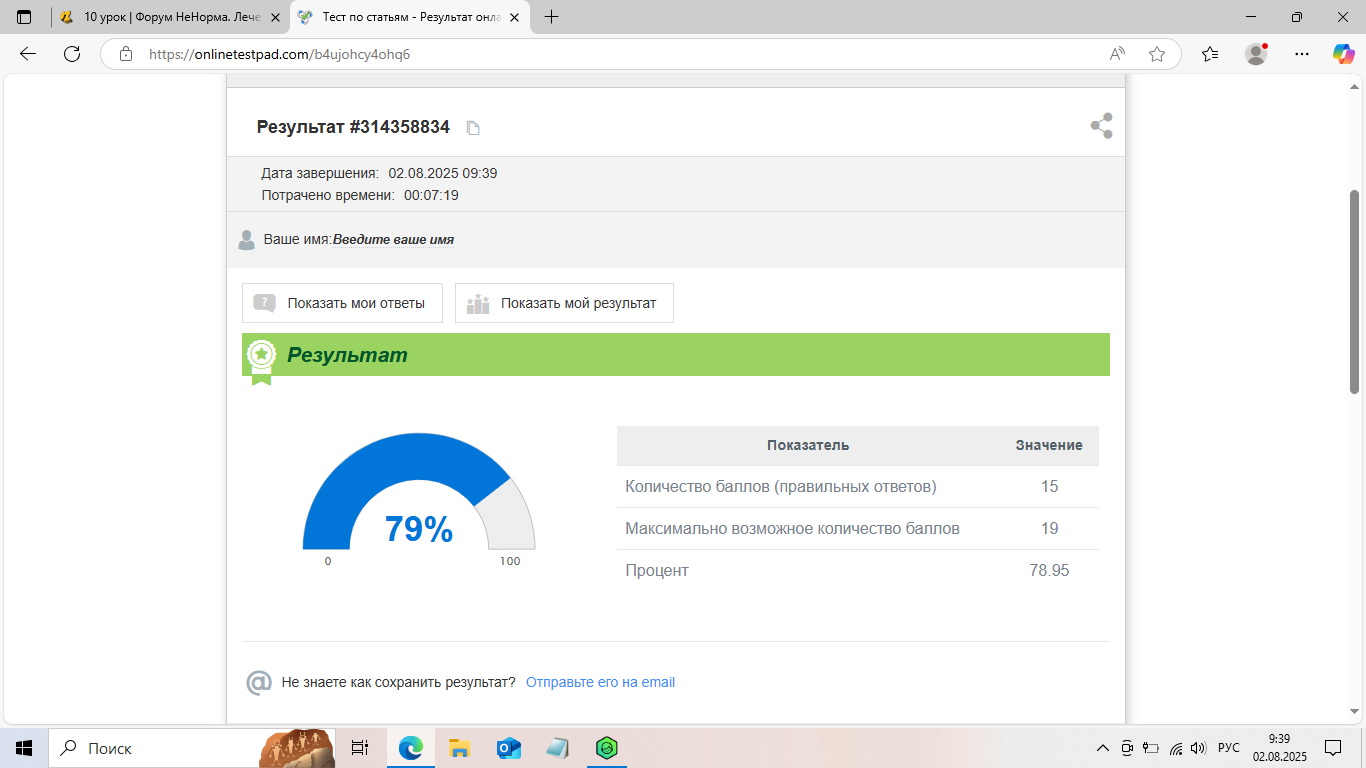
Task: Open the favorites list icon
Action: pos(1210,54)
